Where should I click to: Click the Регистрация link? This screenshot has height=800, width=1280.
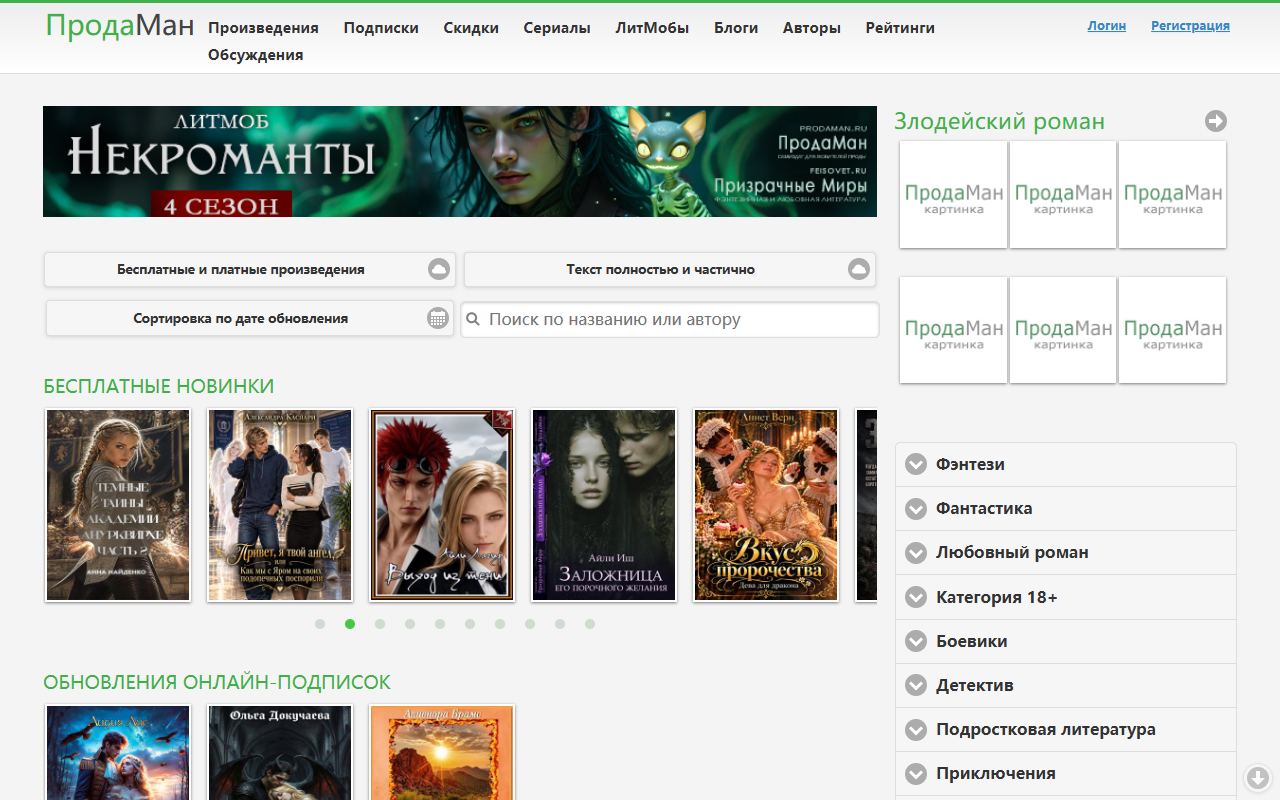pyautogui.click(x=1190, y=26)
